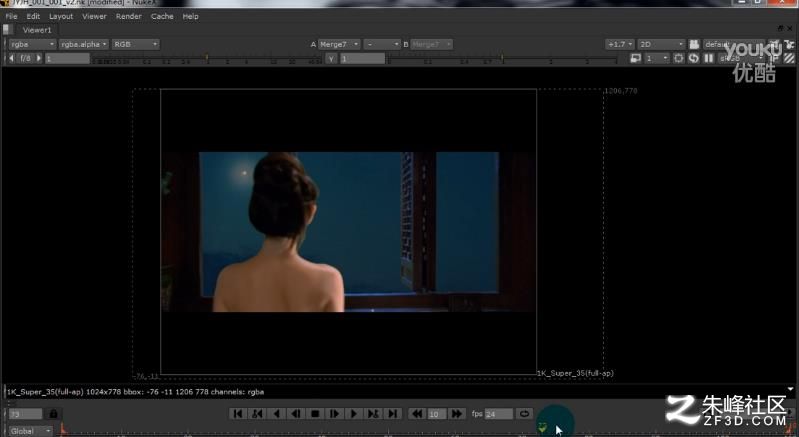This screenshot has width=799, height=437.
Task: Select the Viewer1 tab
Action: pyautogui.click(x=37, y=30)
